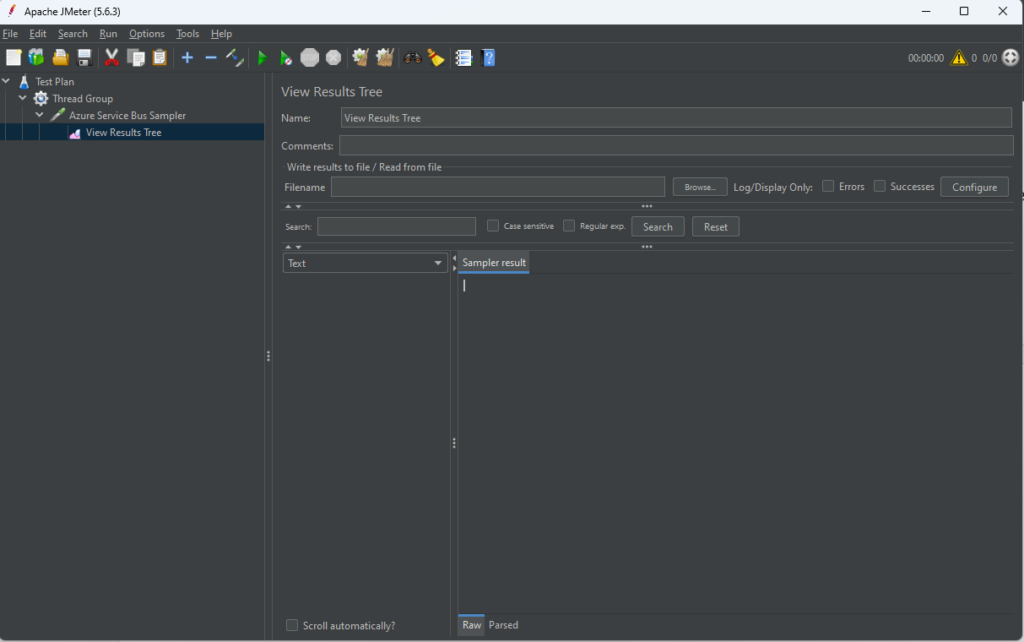Click the binoculars Search icon
The height and width of the screenshot is (642, 1024).
(x=412, y=58)
